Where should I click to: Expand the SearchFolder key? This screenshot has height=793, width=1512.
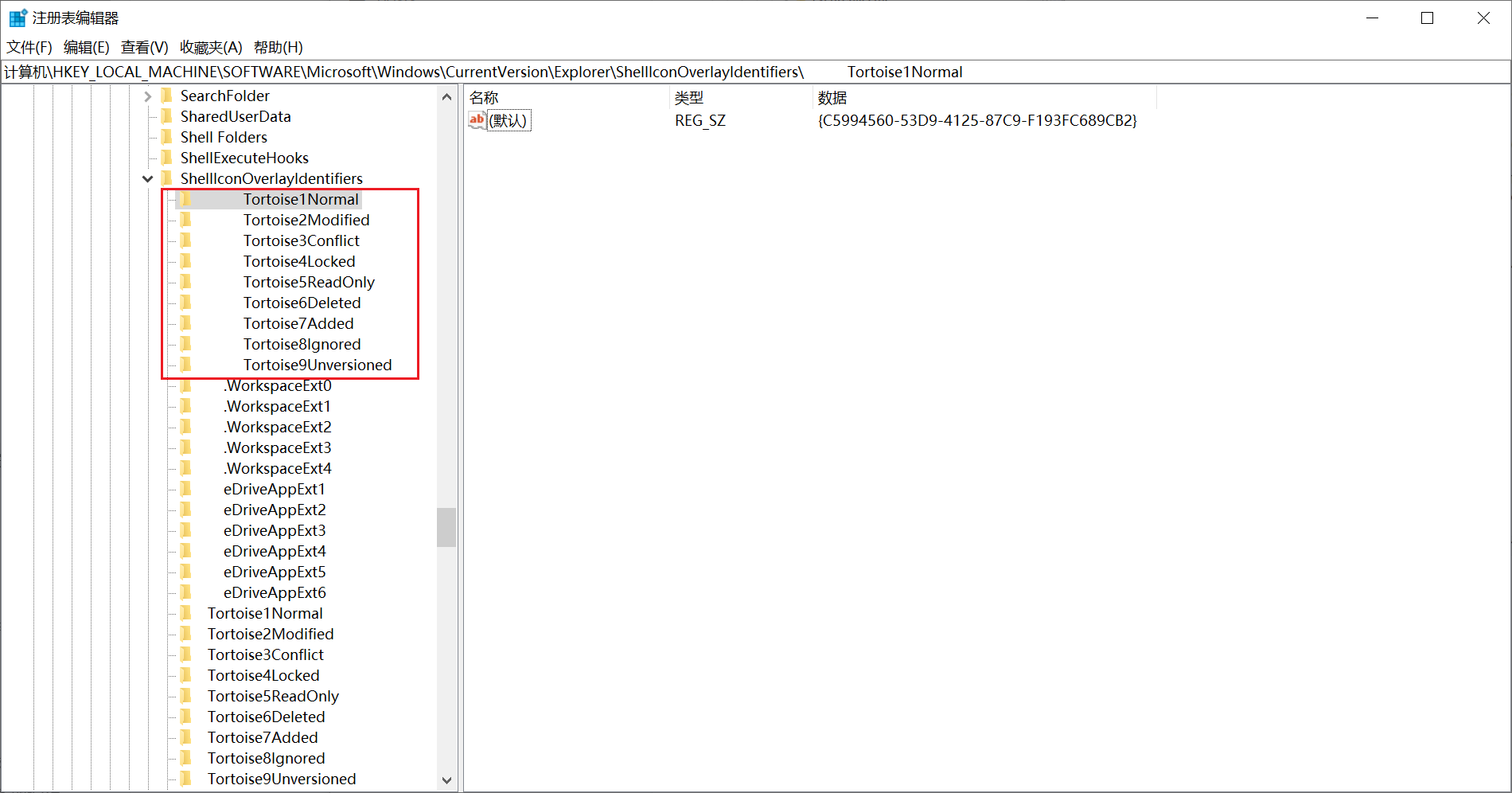click(x=148, y=96)
